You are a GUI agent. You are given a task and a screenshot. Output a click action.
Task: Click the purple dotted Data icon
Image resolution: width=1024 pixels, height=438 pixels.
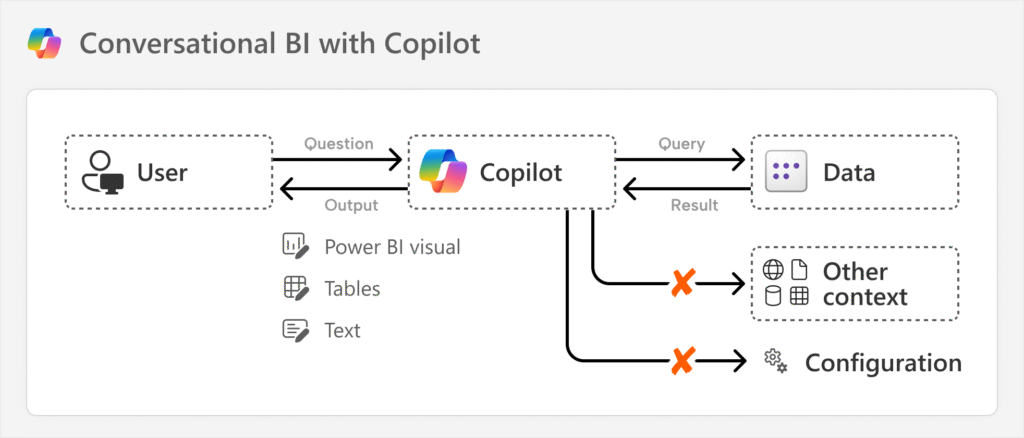coord(784,172)
